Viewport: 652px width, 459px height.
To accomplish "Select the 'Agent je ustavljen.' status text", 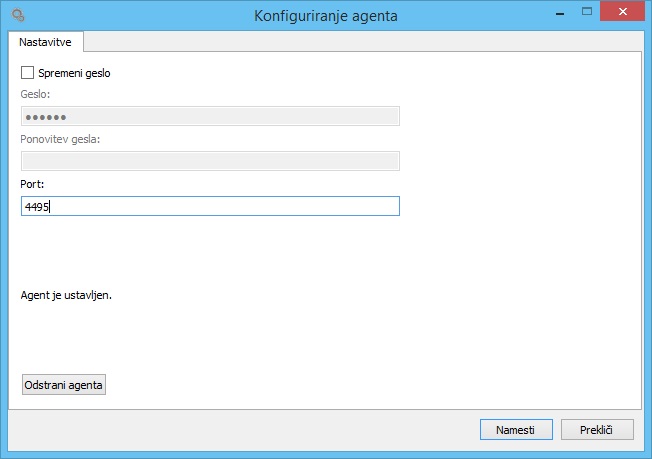I will tap(66, 295).
